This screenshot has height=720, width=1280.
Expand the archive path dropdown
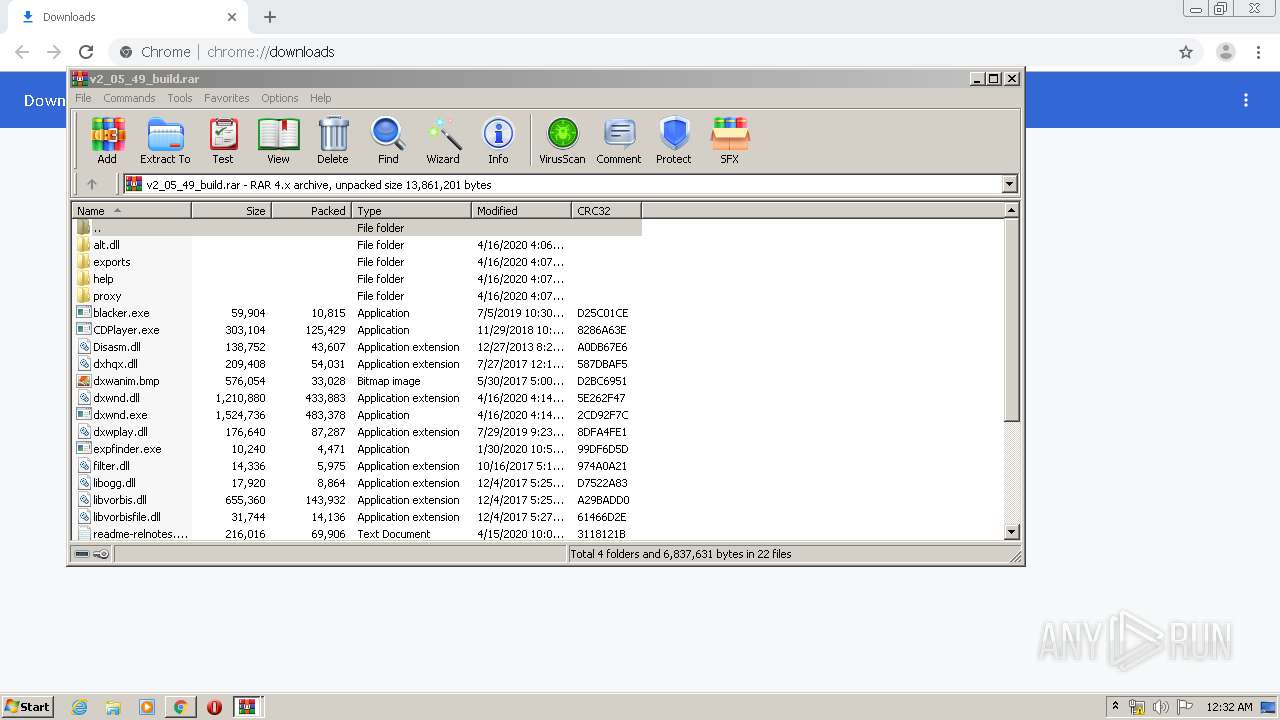pos(1009,184)
